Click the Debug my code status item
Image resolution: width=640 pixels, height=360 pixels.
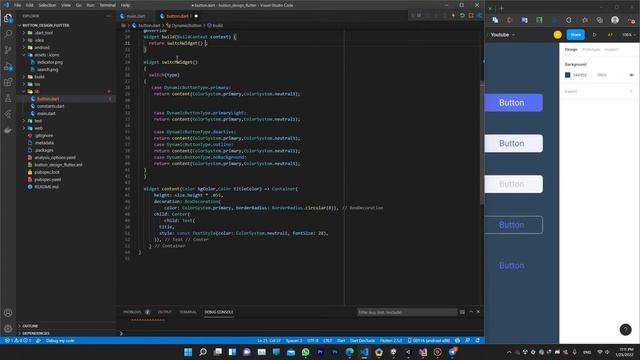point(60,340)
